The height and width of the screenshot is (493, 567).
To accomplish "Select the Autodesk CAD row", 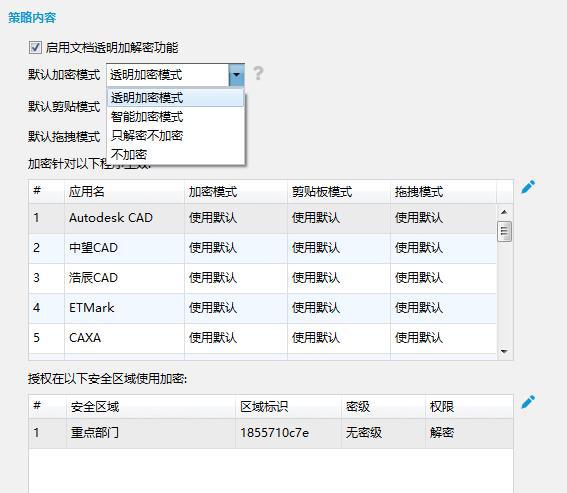I will (263, 218).
